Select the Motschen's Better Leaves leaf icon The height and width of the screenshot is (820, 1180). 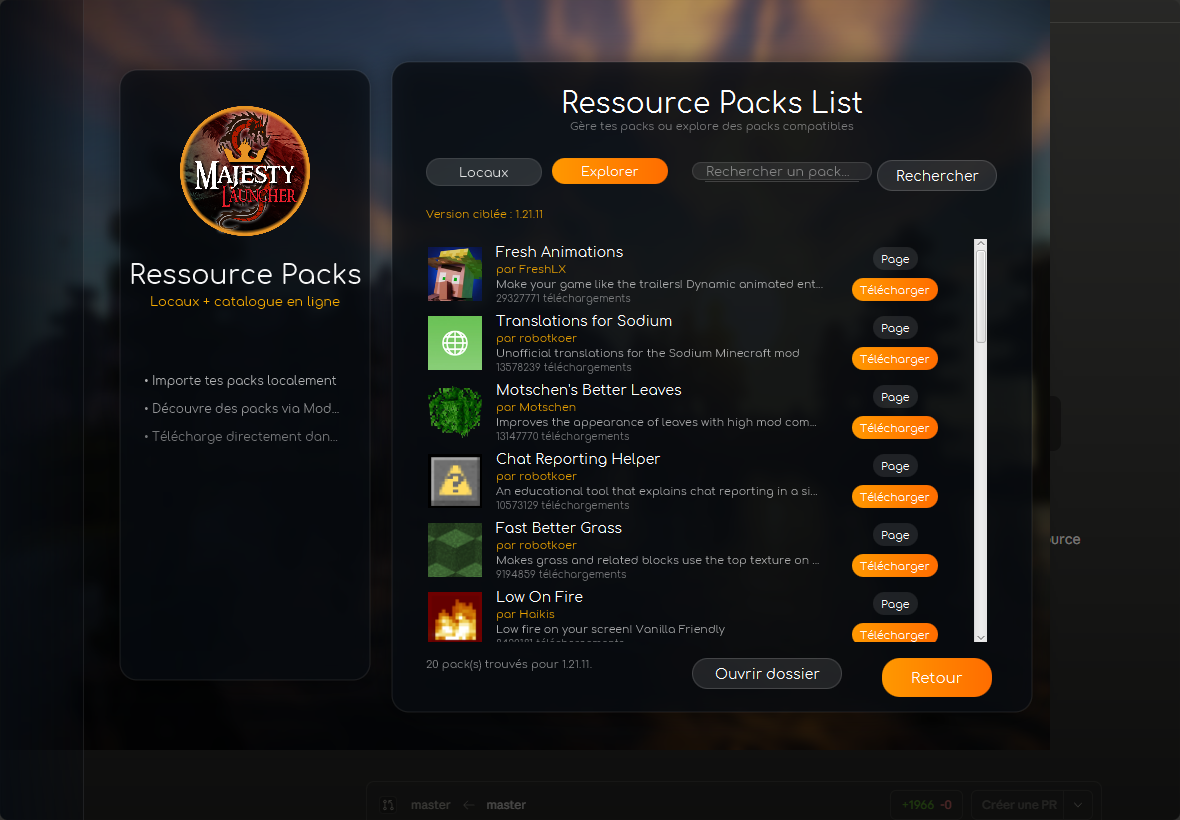[455, 411]
